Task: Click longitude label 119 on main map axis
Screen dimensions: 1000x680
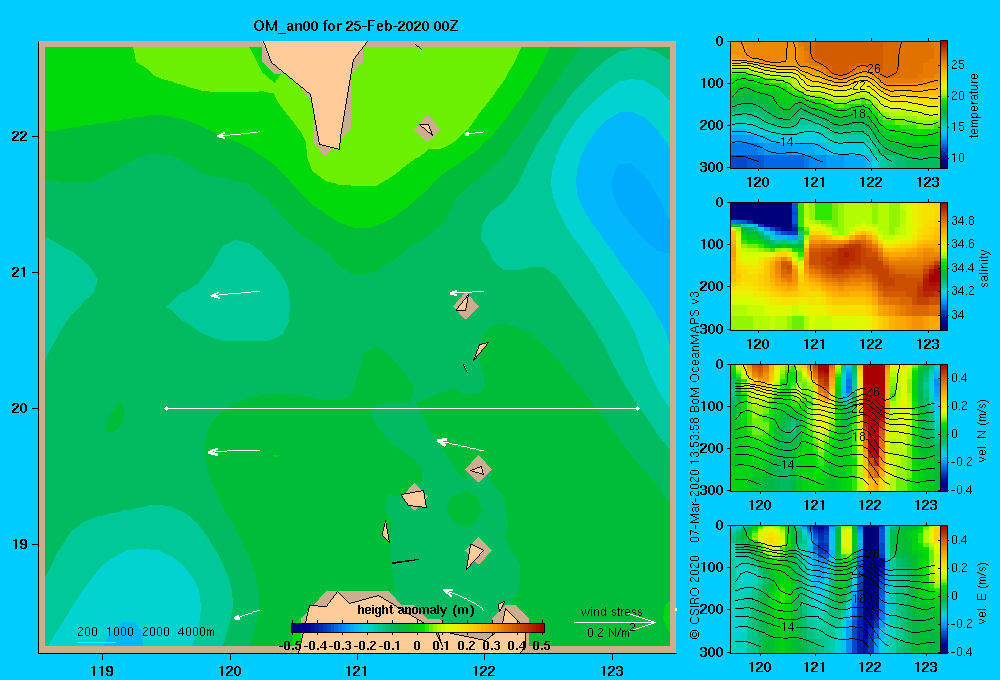Action: tap(103, 670)
